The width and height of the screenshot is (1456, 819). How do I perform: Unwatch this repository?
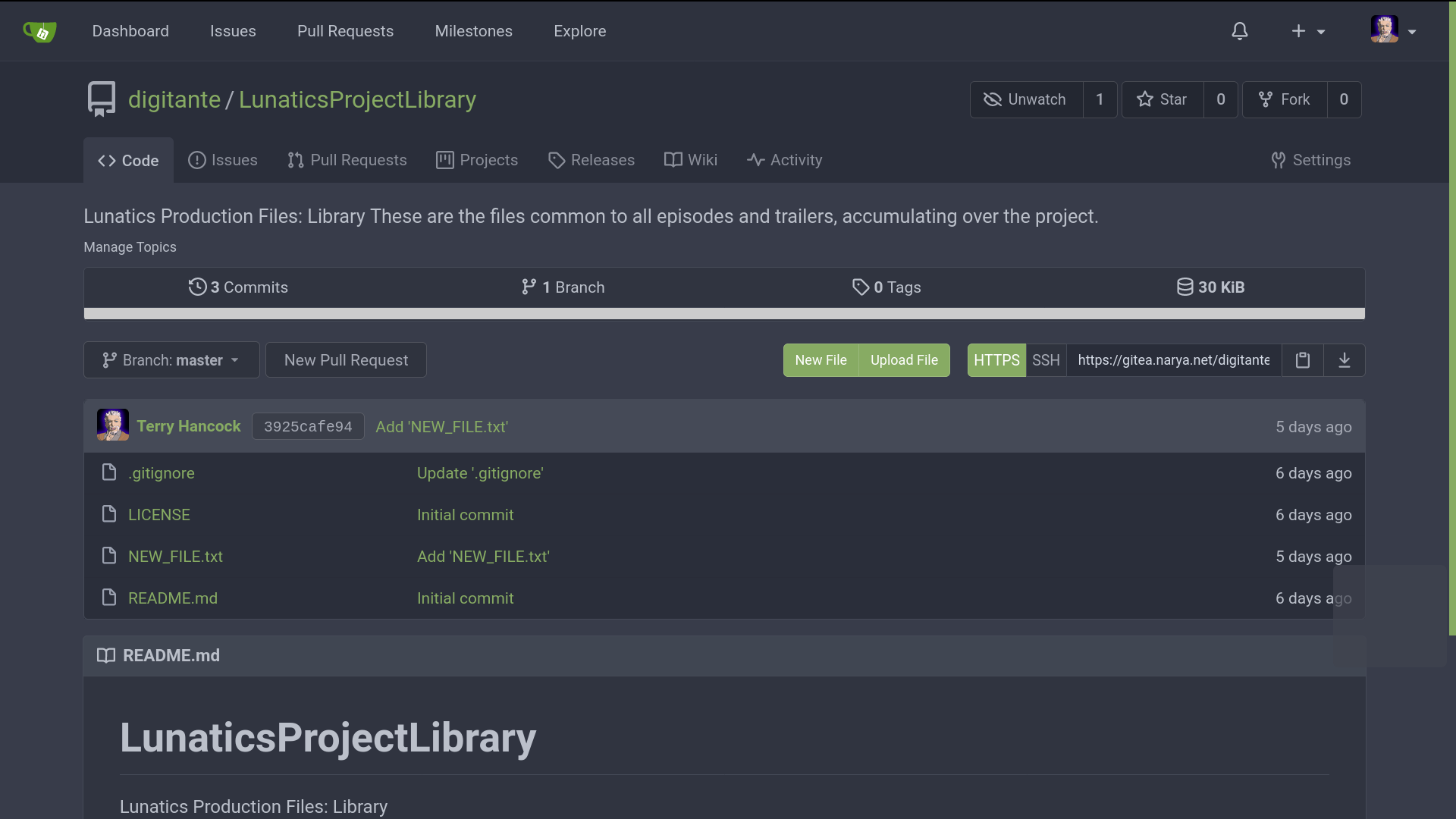(1026, 99)
